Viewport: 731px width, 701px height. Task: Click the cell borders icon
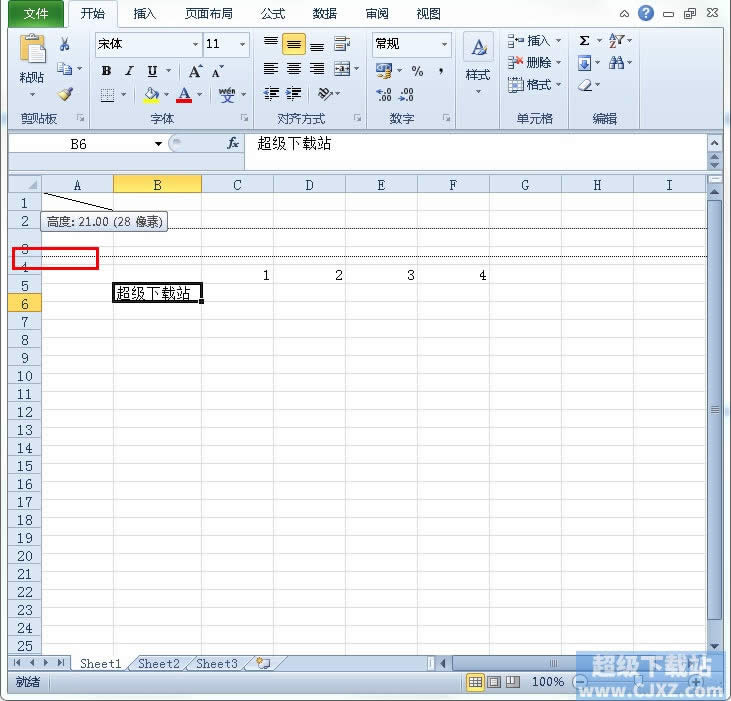pyautogui.click(x=107, y=95)
